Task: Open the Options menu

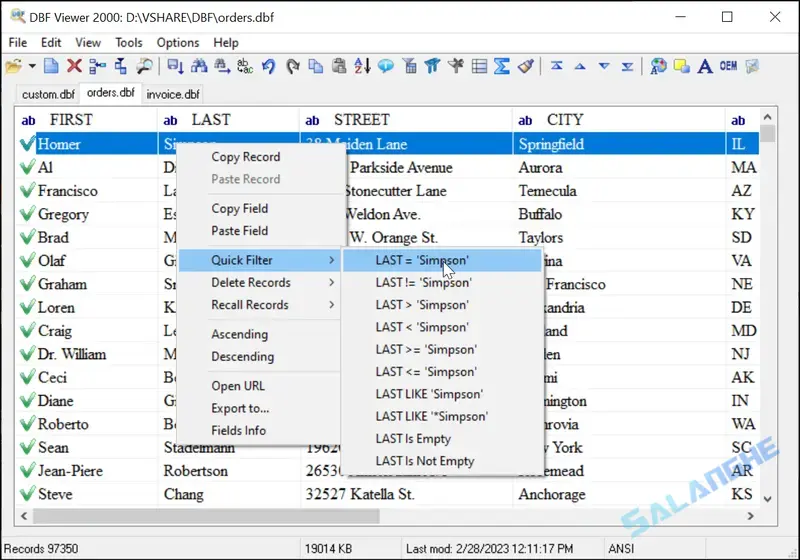Action: (178, 42)
